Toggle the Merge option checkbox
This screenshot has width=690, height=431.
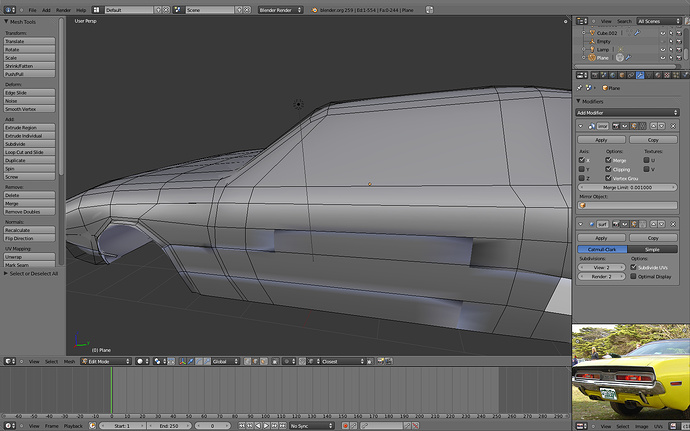608,160
